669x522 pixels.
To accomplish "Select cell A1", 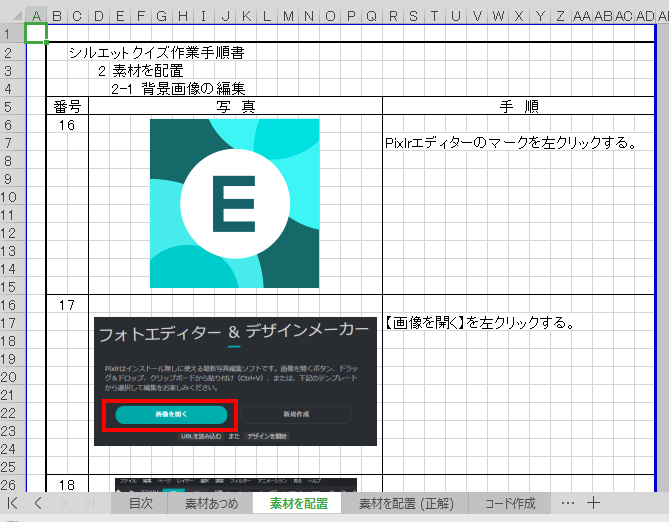I will click(x=36, y=33).
